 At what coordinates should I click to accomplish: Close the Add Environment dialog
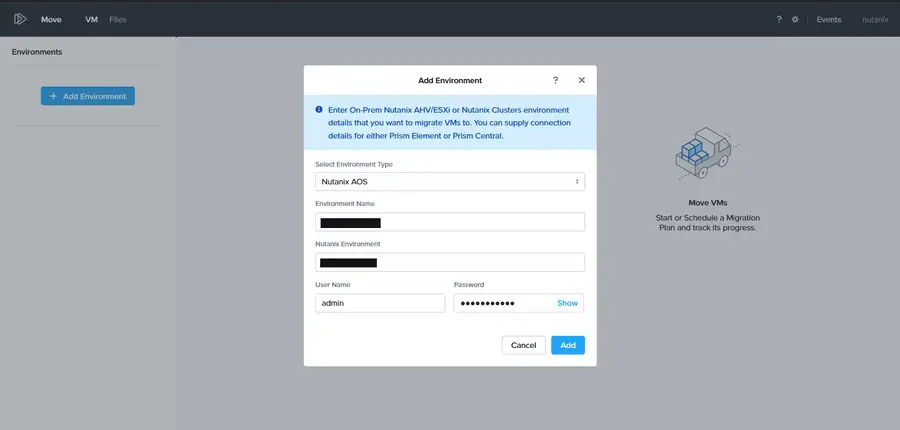click(x=581, y=80)
